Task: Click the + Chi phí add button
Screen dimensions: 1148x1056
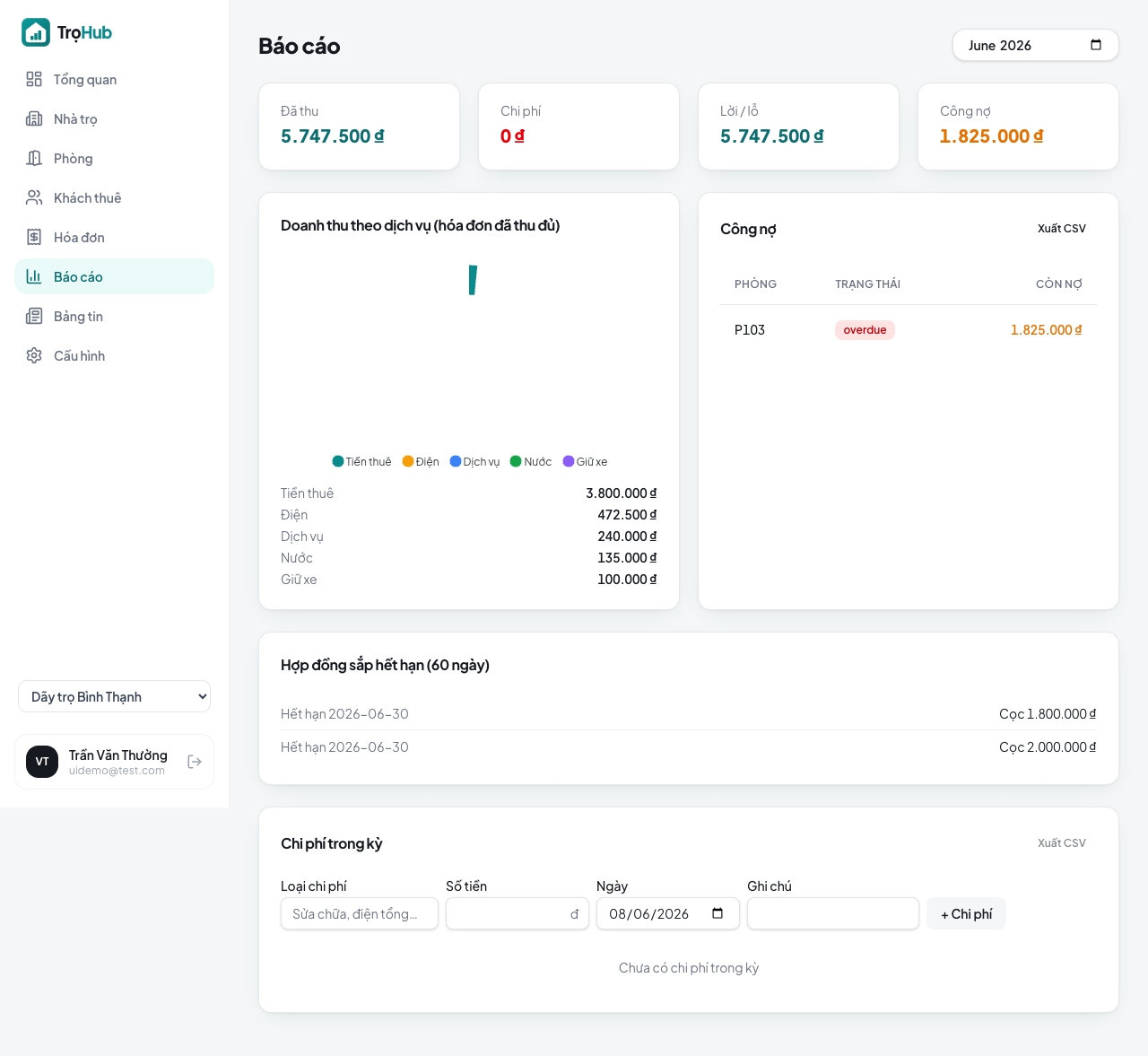Action: click(x=966, y=913)
